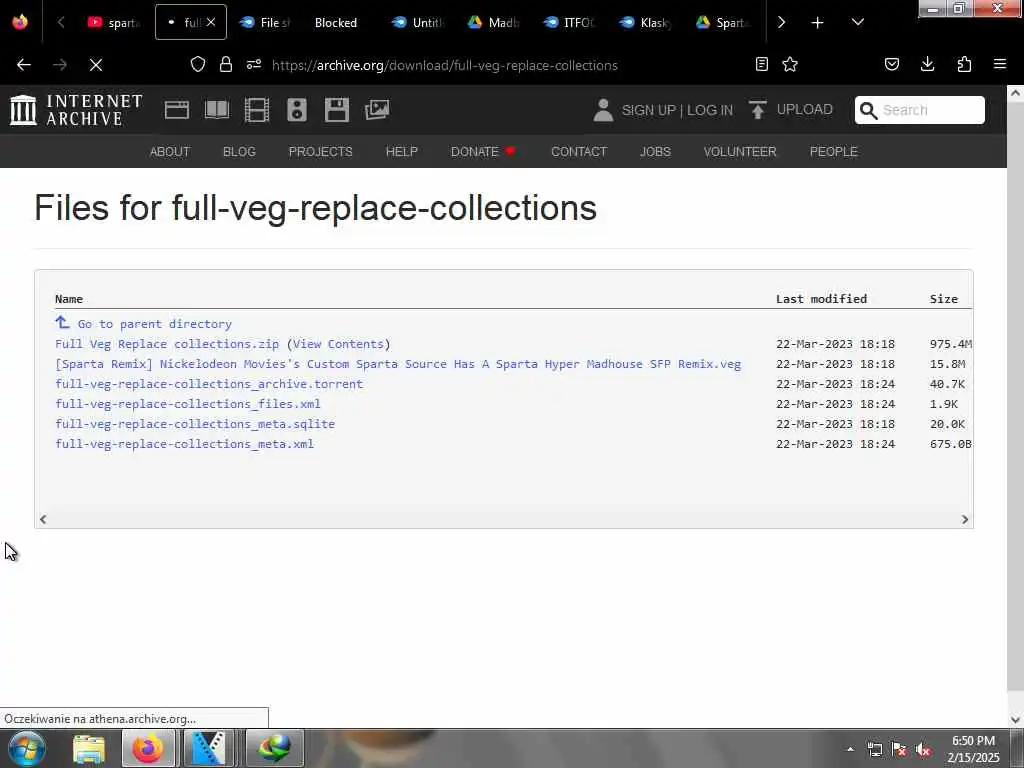Download Full Veg Replace collections.zip
Image resolution: width=1024 pixels, height=768 pixels.
pyautogui.click(x=167, y=344)
